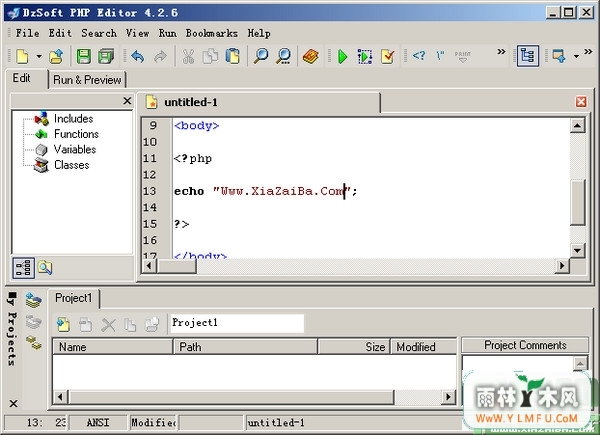This screenshot has width=600, height=435.
Task: Select the Project1 tab
Action: [x=73, y=298]
